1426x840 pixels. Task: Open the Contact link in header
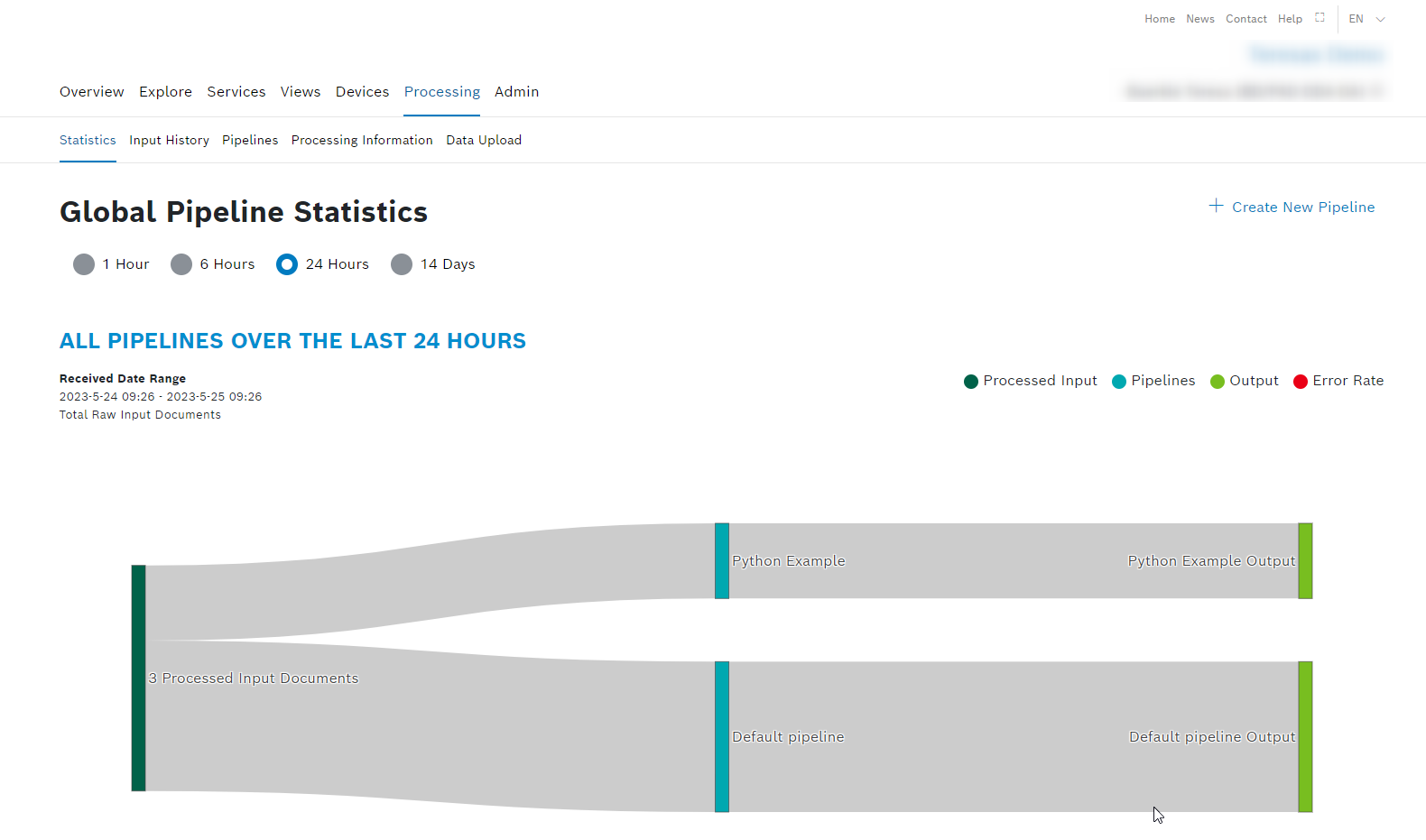(1245, 19)
